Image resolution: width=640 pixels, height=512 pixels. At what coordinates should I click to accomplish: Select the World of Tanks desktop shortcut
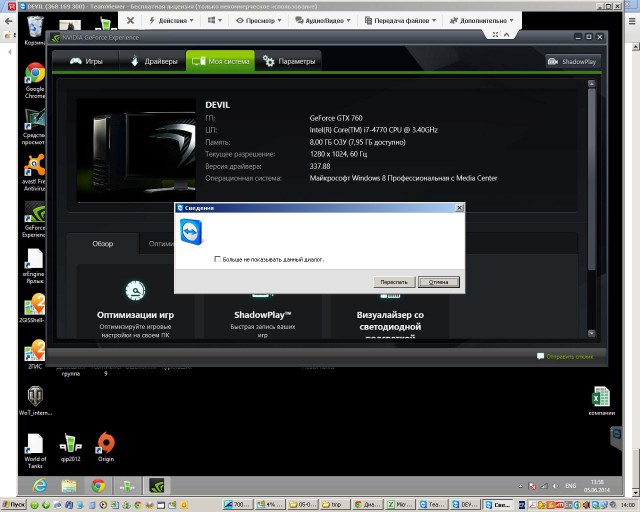pyautogui.click(x=35, y=450)
